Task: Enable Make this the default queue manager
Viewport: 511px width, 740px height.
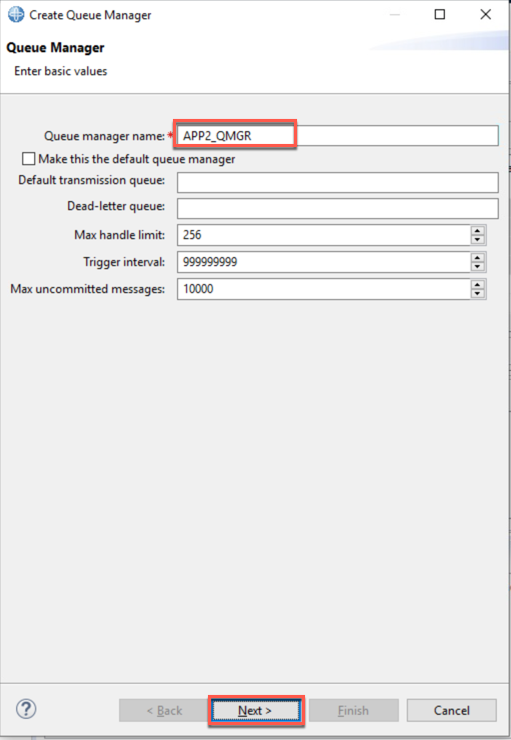Action: [28, 159]
